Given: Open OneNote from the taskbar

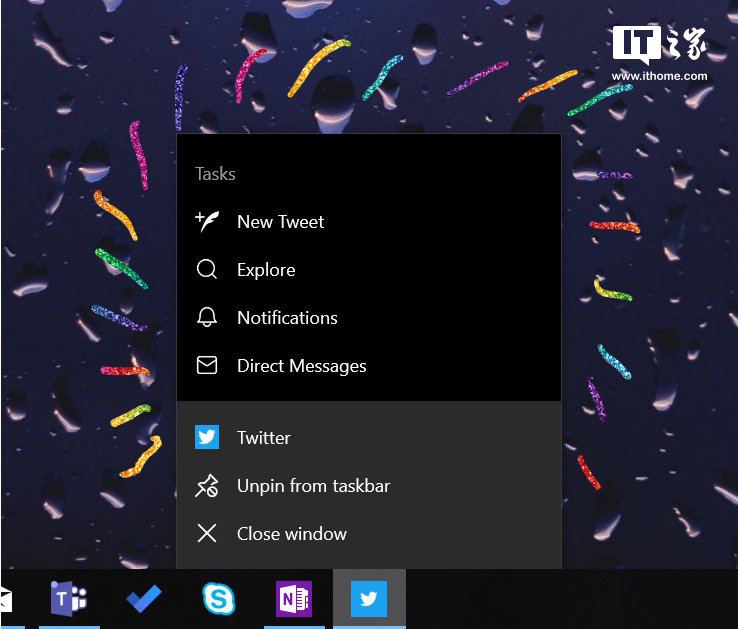Looking at the screenshot, I should click(294, 599).
